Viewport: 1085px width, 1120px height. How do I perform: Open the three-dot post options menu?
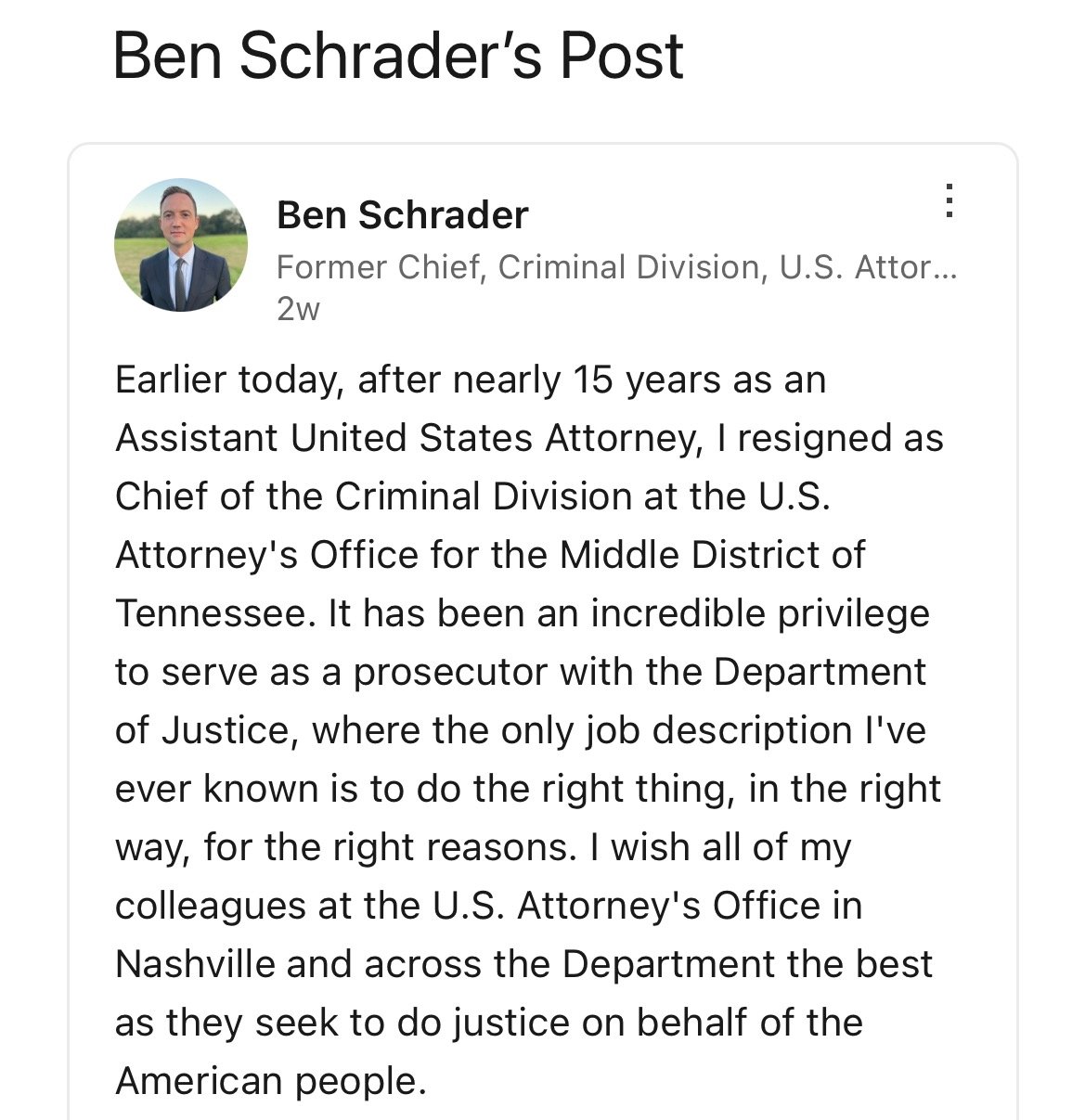949,200
